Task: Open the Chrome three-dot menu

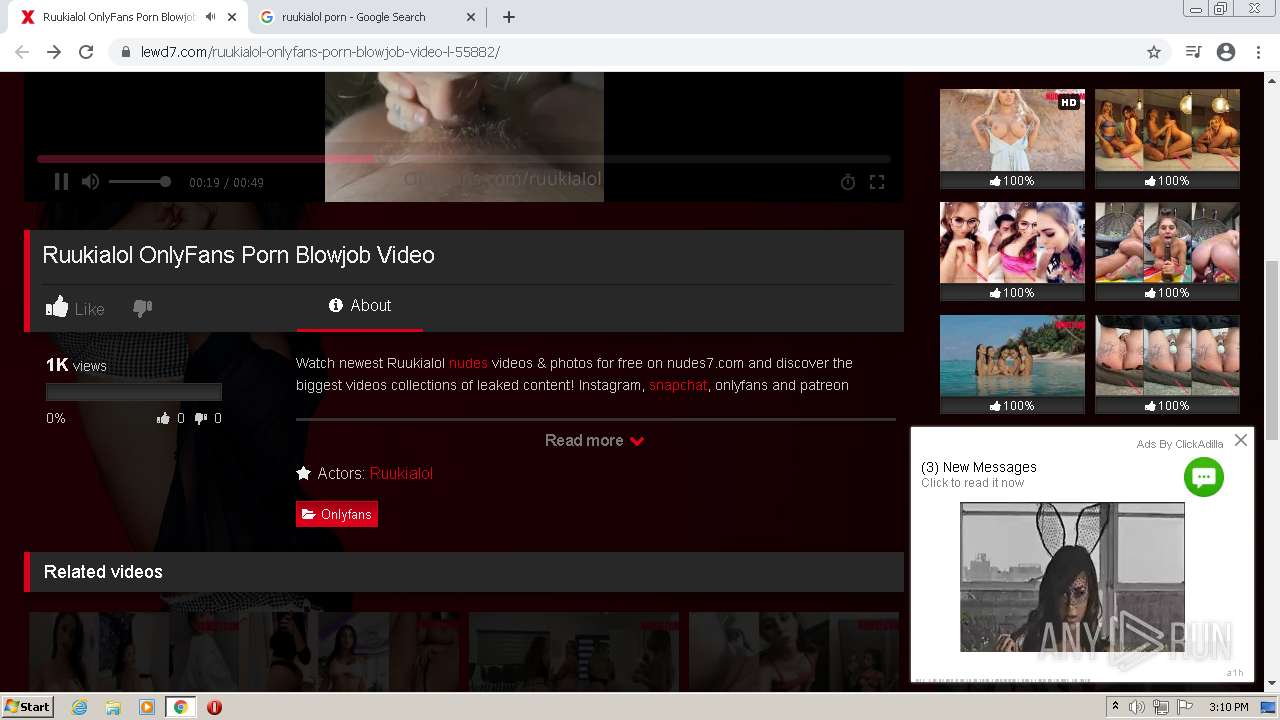Action: [1257, 52]
